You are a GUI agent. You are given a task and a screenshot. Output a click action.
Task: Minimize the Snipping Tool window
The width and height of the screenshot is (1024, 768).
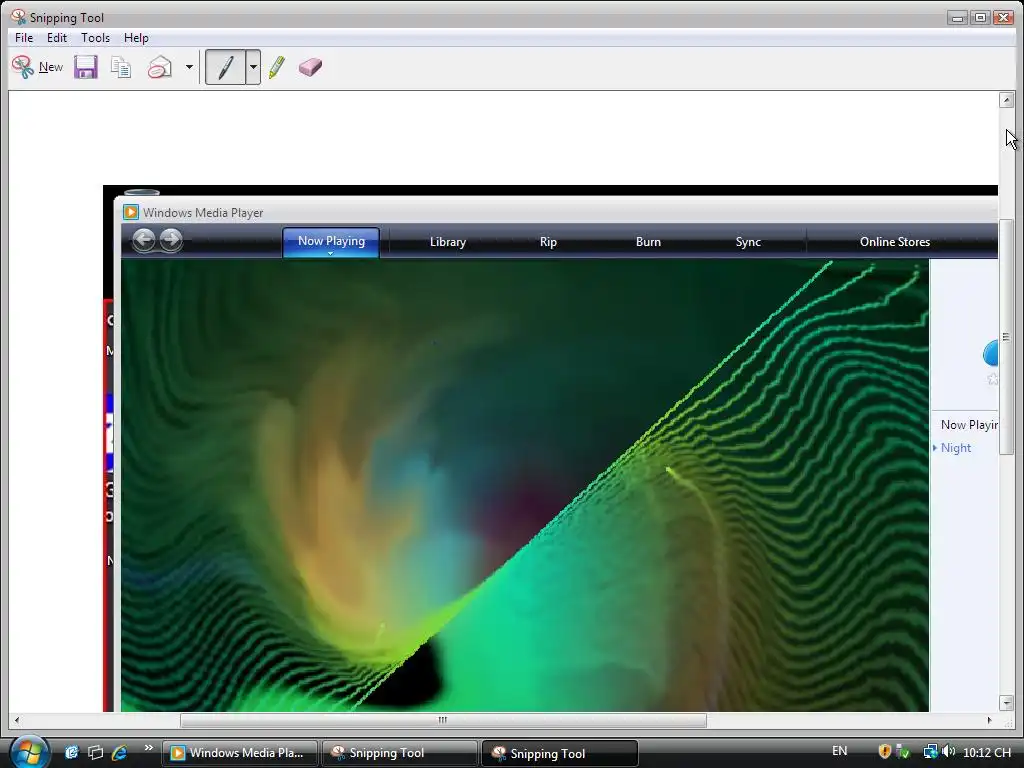click(957, 18)
